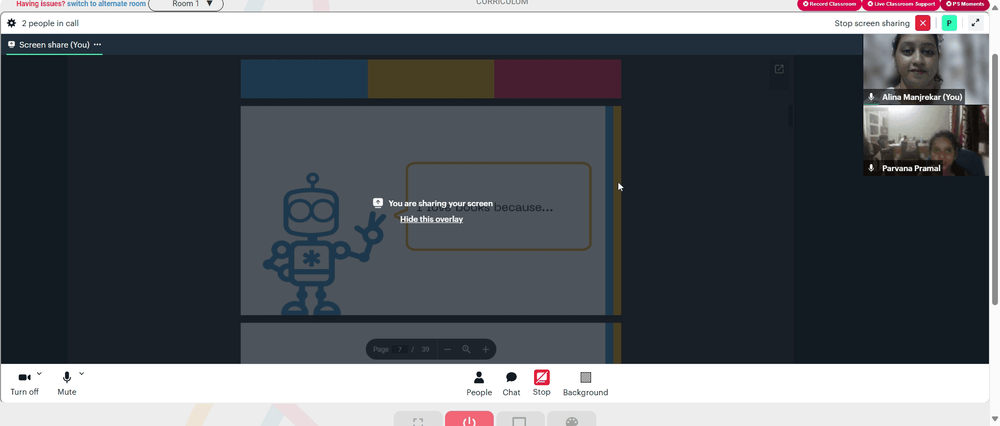Click the red X to stop screen sharing
Viewport: 1000px width, 426px height.
(x=922, y=23)
